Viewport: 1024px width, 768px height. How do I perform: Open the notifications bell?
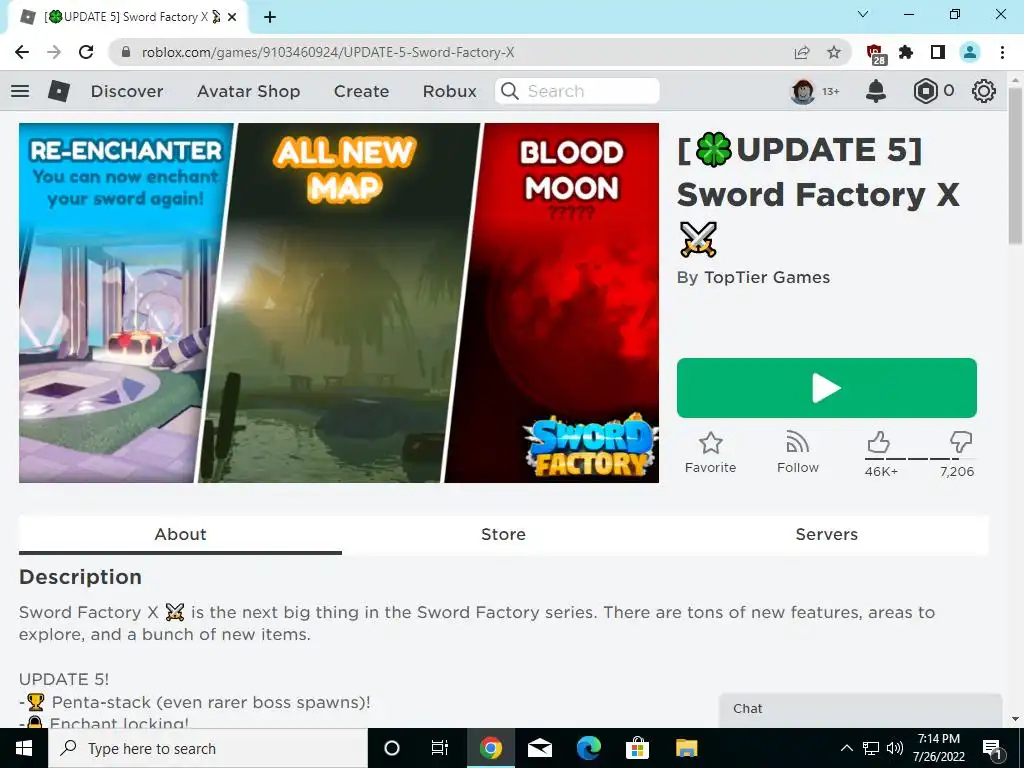point(876,91)
